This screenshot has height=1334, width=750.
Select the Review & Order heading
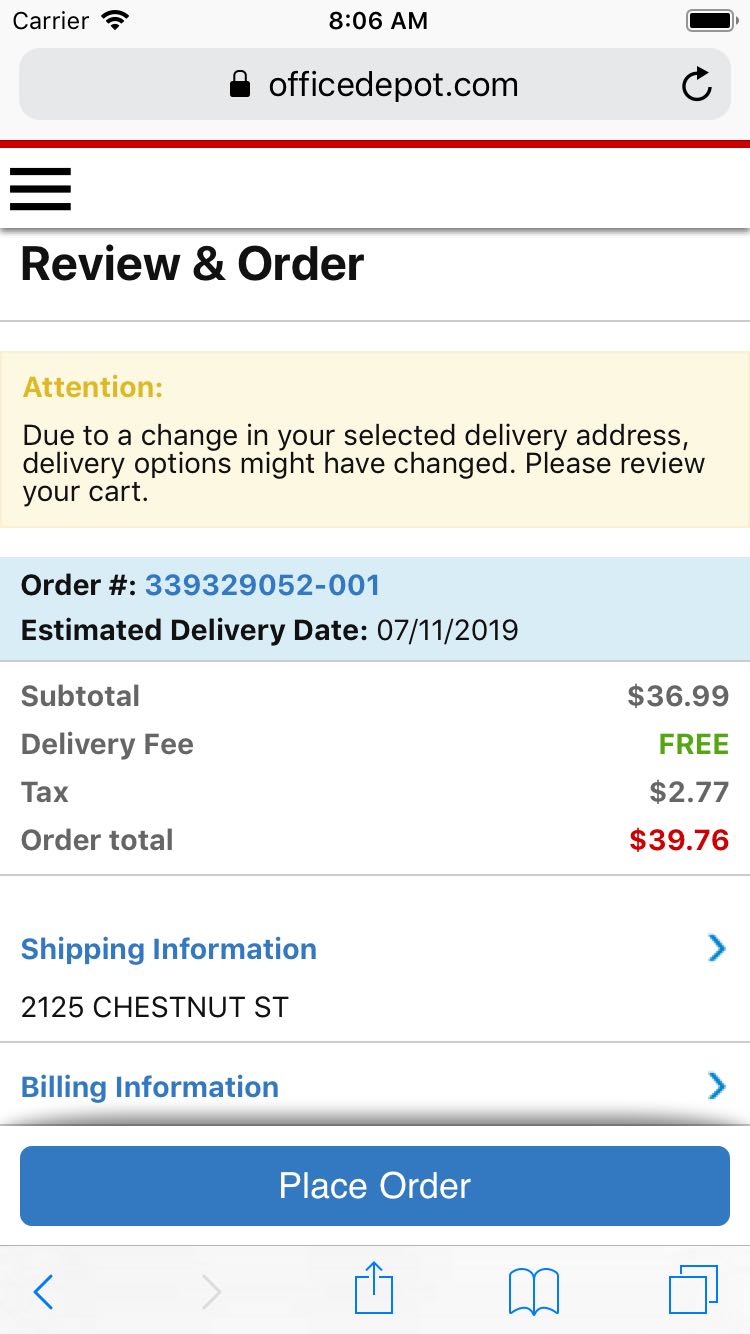[192, 263]
